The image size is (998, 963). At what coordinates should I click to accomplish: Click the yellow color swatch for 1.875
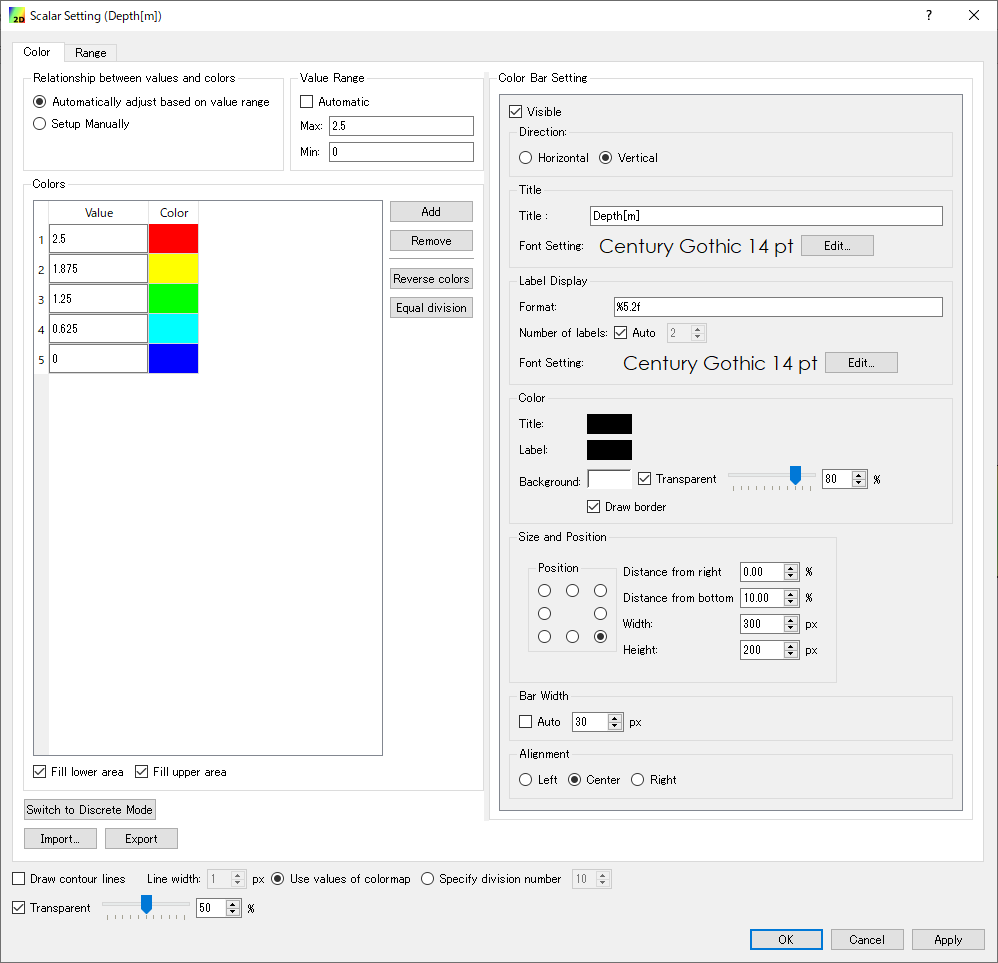coord(173,269)
